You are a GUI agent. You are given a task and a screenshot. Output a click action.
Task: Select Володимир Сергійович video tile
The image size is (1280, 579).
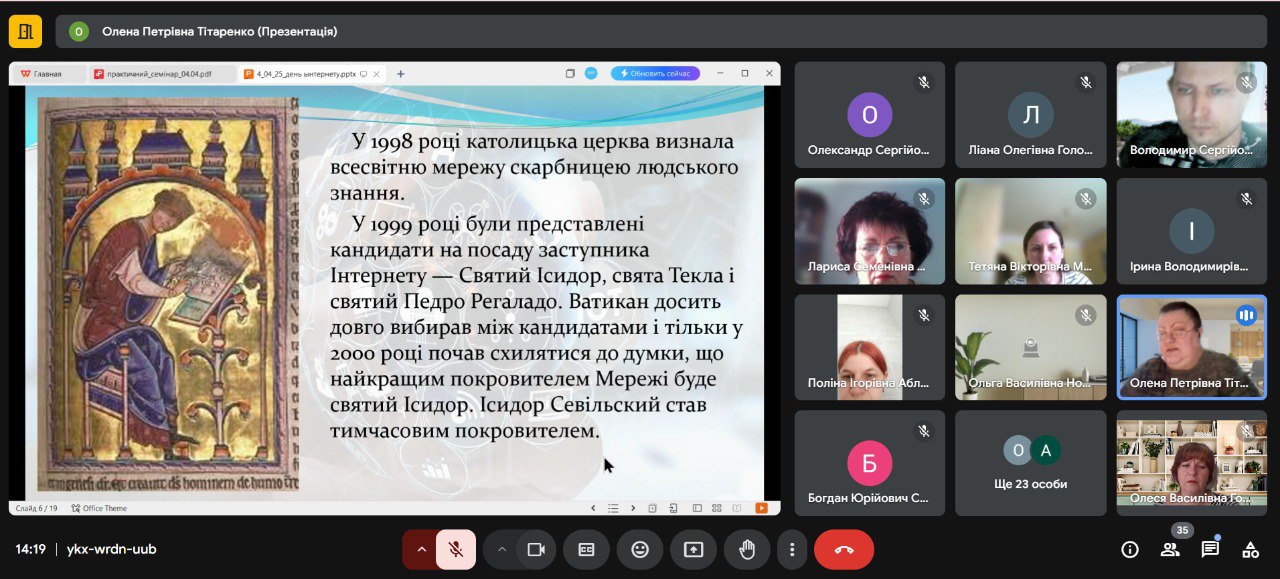tap(1192, 115)
